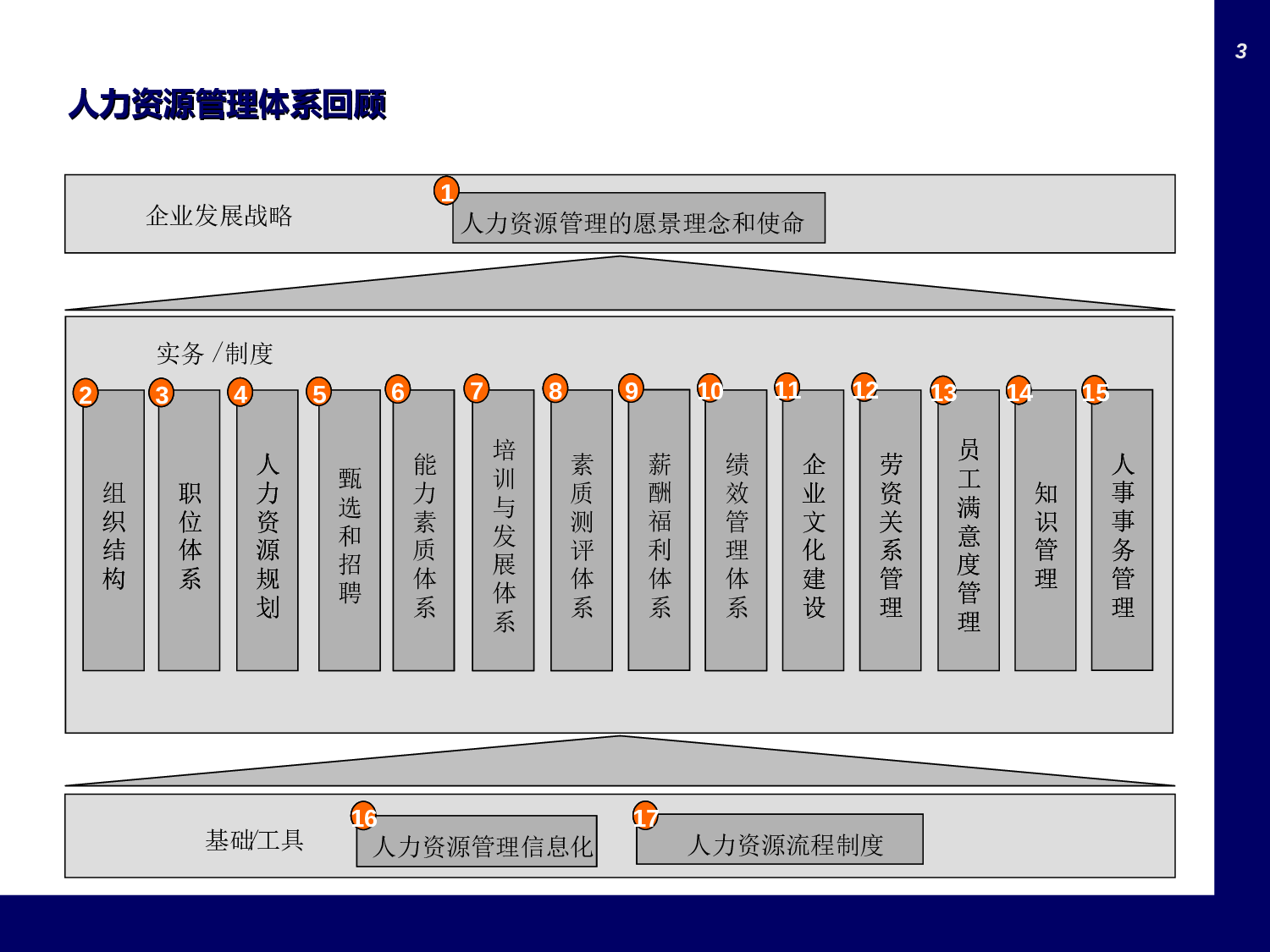Click the orange number 15 badge
This screenshot has width=1270, height=952.
point(1095,390)
